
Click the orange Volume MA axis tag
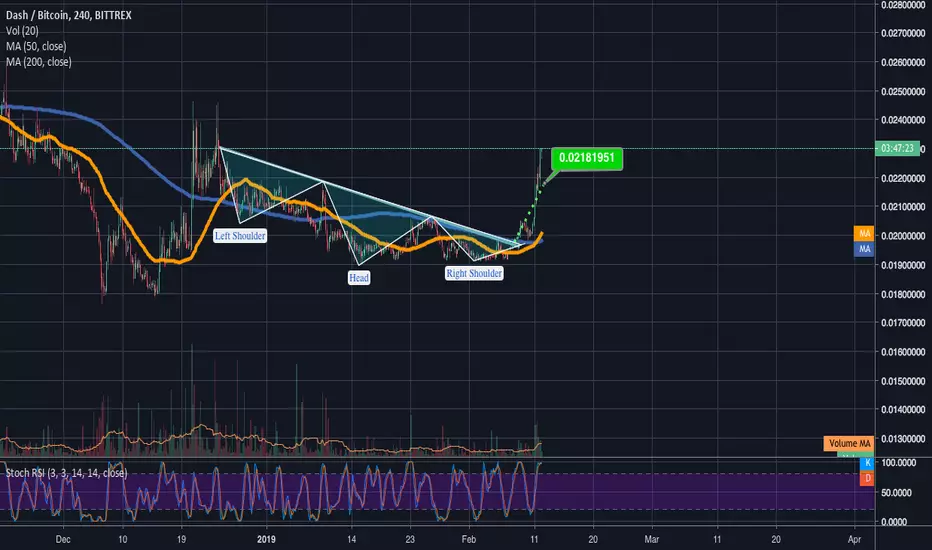tap(849, 444)
